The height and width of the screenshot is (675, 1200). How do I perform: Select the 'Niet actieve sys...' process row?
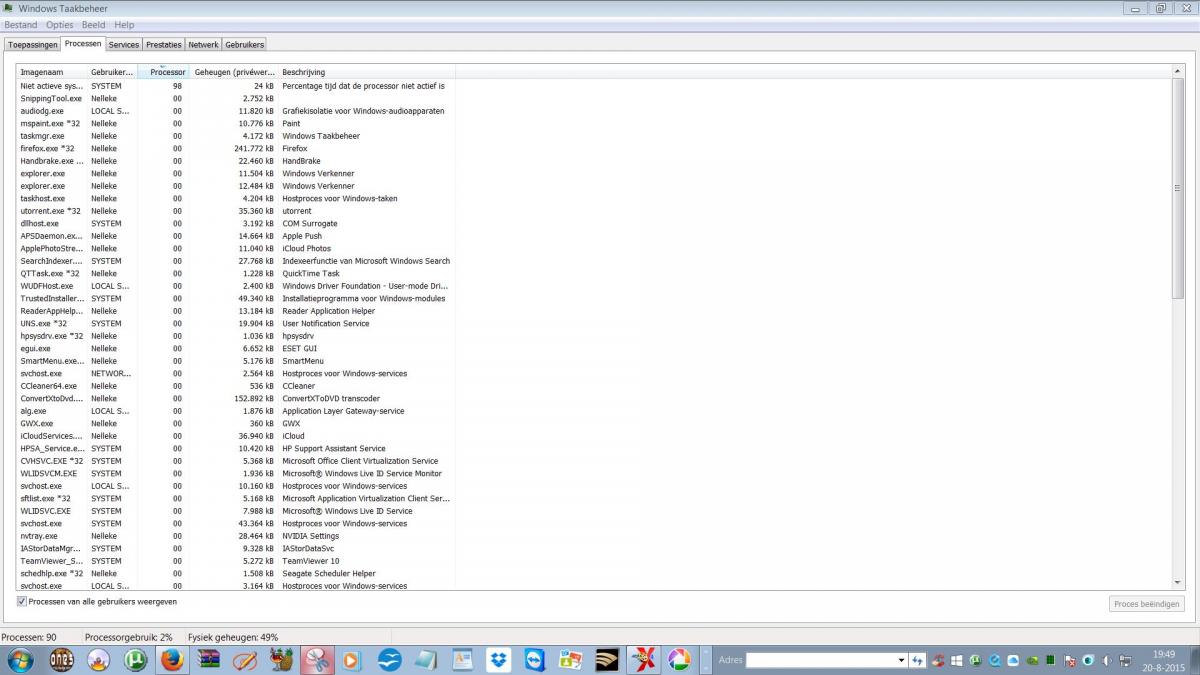[236, 86]
